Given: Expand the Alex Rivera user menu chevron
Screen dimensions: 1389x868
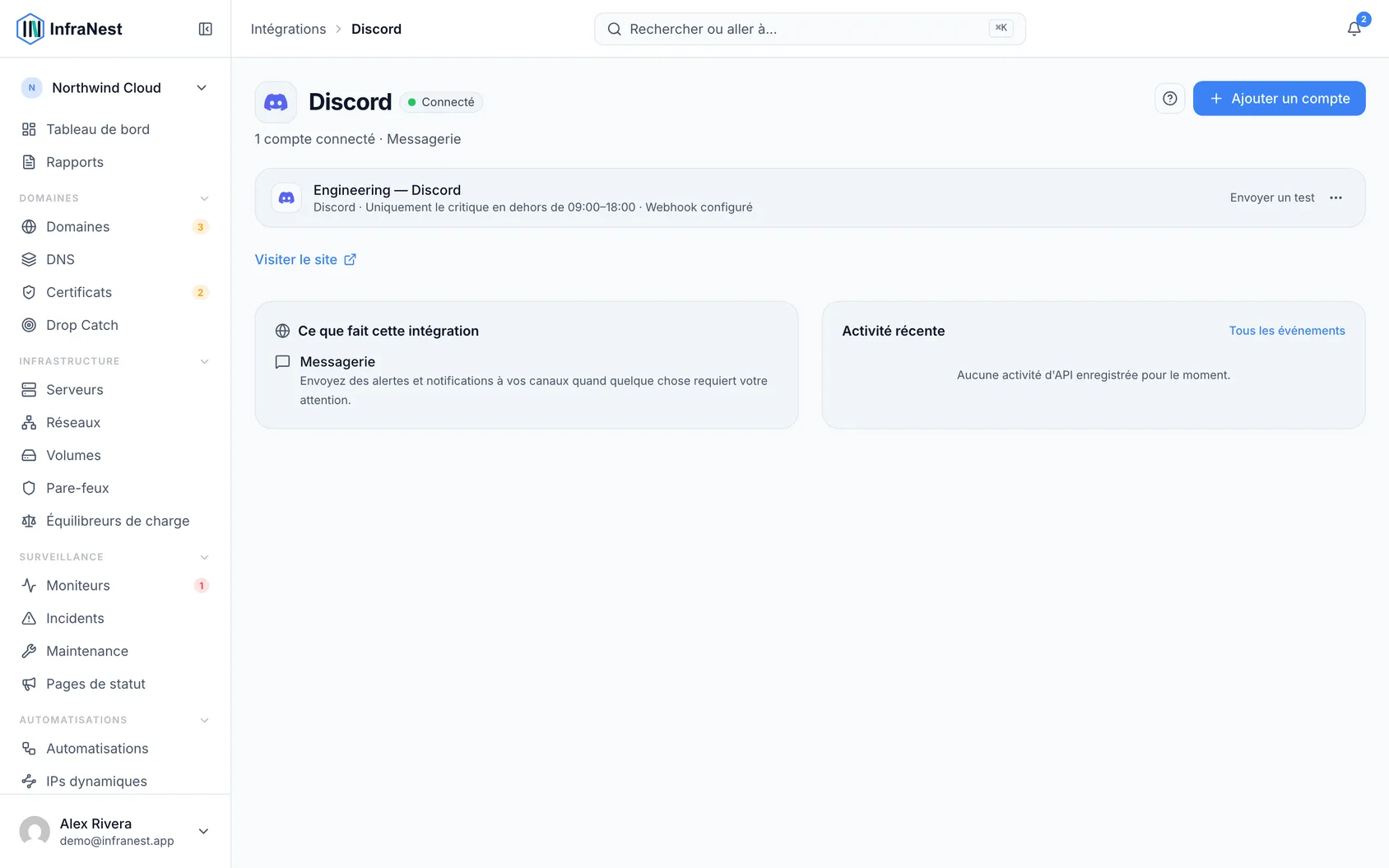Looking at the screenshot, I should click(x=203, y=831).
